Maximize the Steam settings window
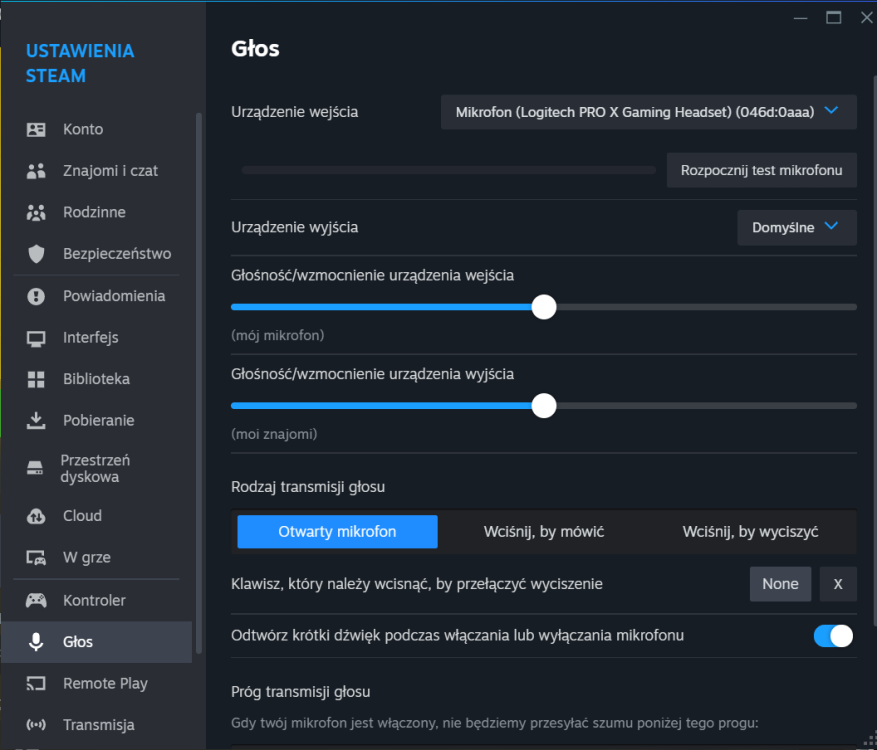The height and width of the screenshot is (750, 877). pyautogui.click(x=833, y=18)
